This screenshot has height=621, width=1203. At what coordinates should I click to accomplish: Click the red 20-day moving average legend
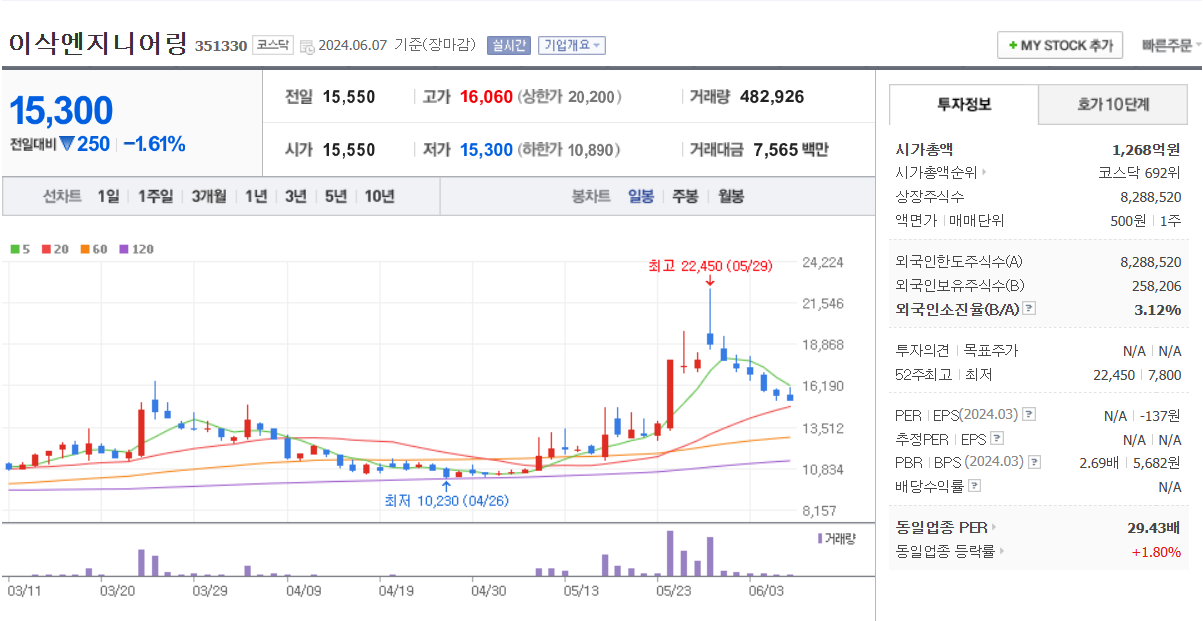(54, 249)
